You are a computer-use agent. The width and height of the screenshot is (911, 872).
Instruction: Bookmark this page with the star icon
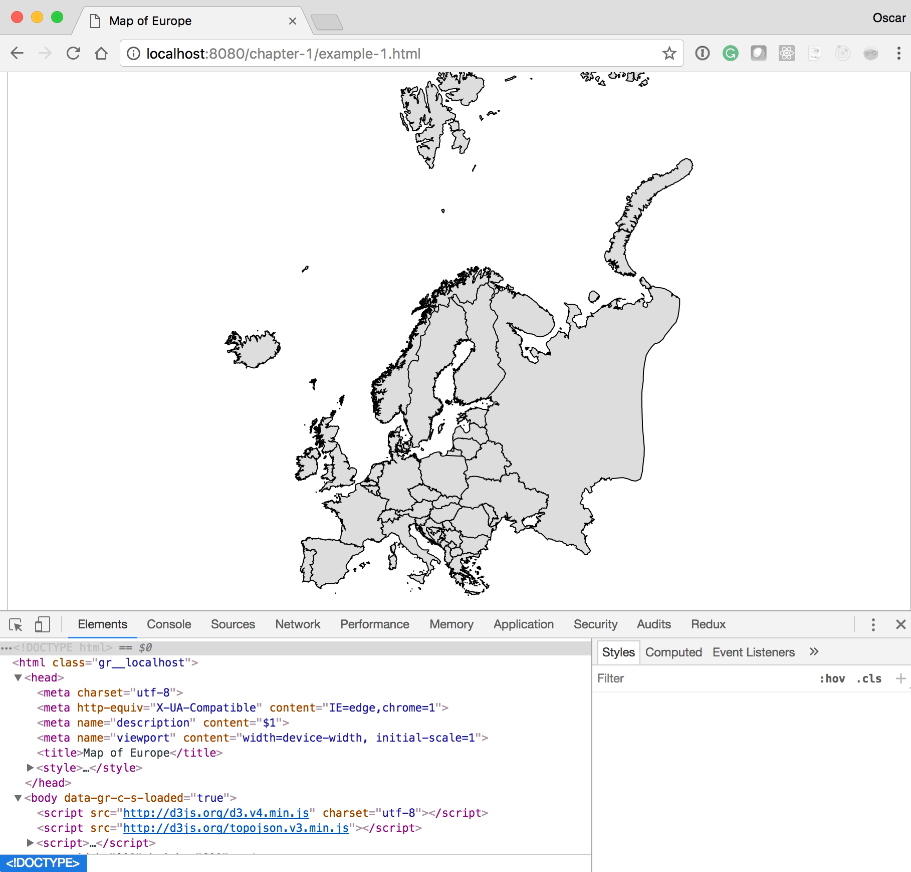669,54
